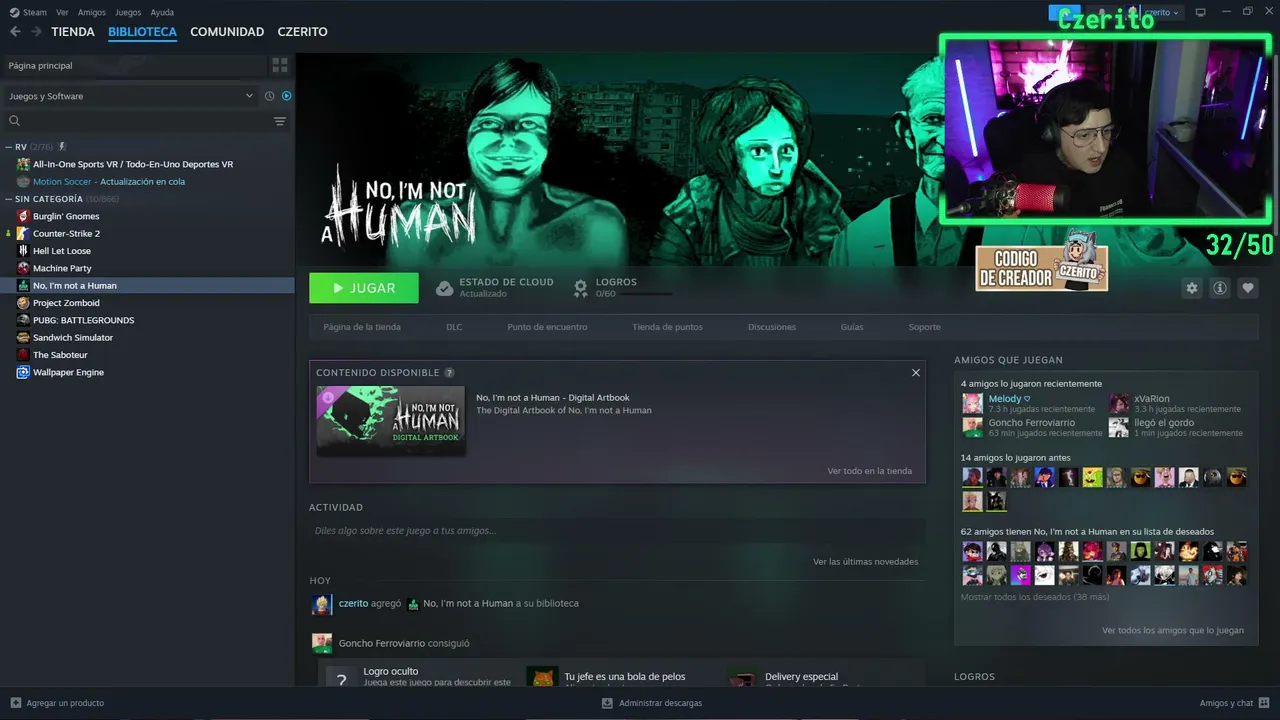Image resolution: width=1280 pixels, height=720 pixels.
Task: Show game info icon
Action: tap(1219, 288)
